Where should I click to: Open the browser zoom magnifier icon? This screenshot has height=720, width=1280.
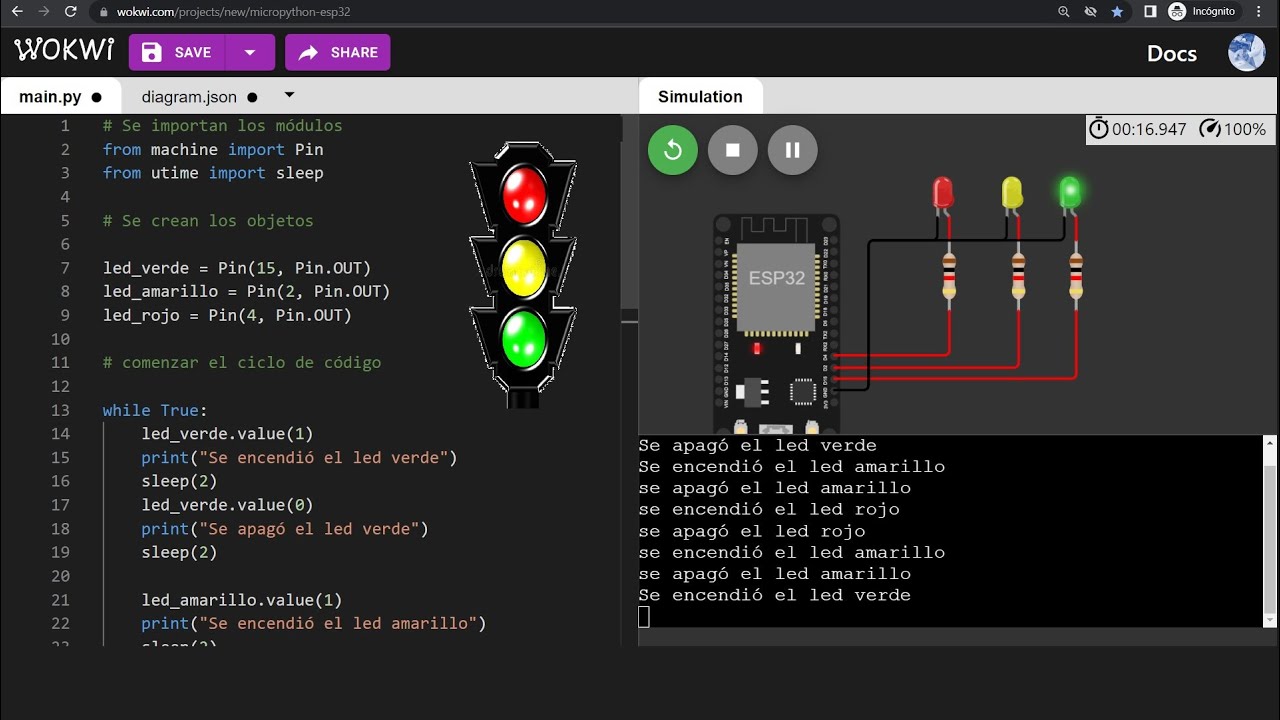tap(1065, 12)
